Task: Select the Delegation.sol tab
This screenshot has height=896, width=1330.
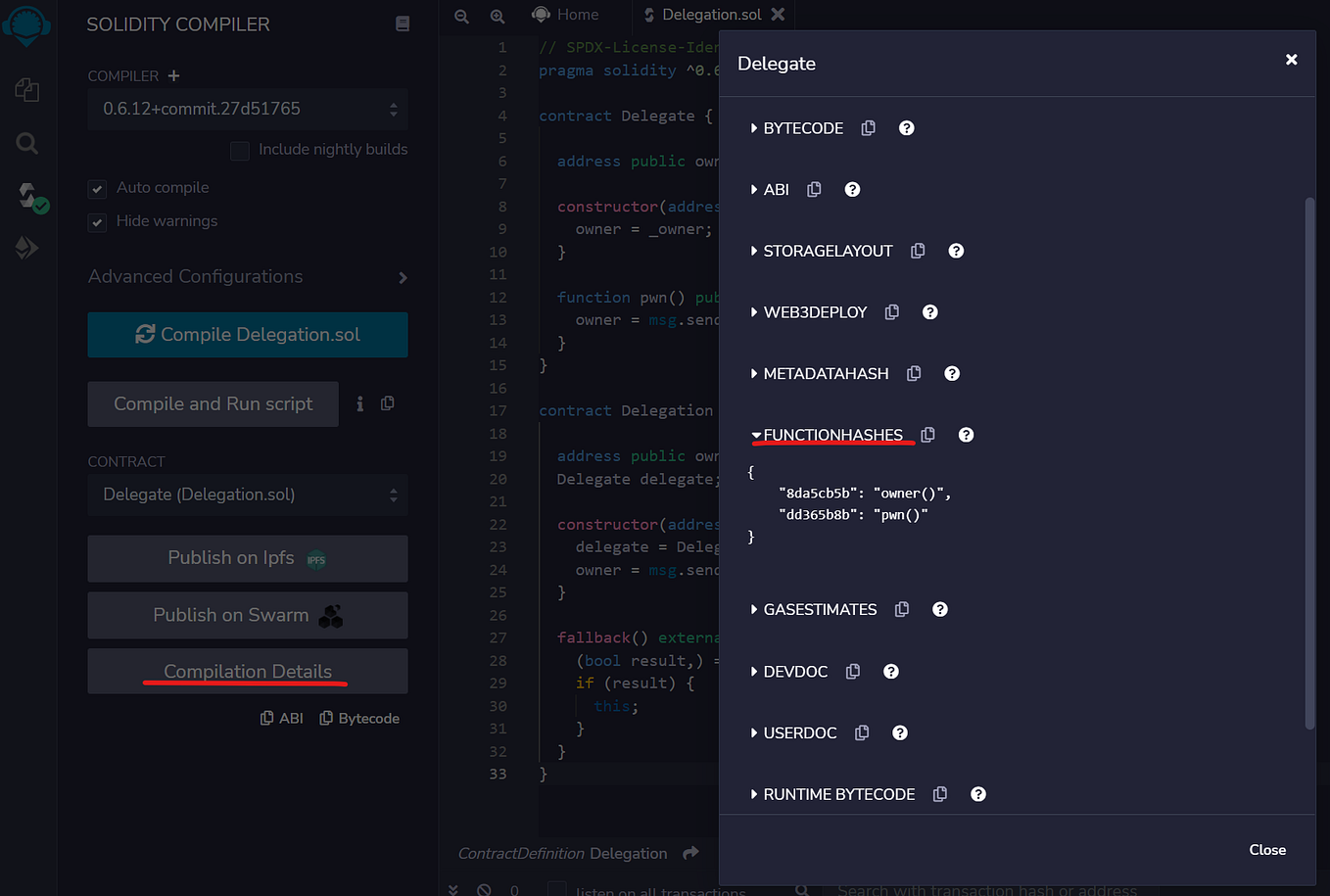Action: tap(710, 14)
